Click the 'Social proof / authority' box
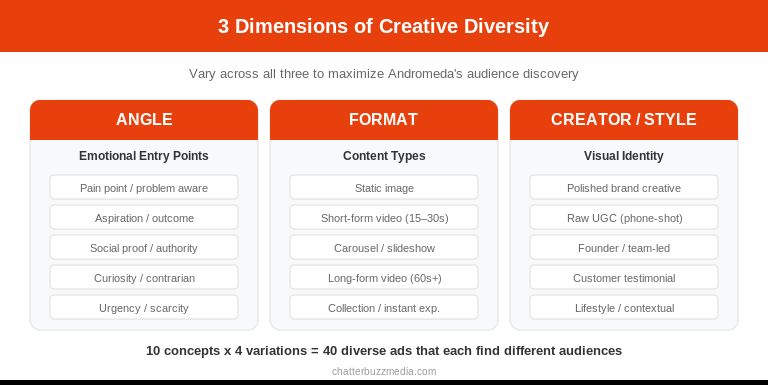The width and height of the screenshot is (768, 385). [144, 248]
